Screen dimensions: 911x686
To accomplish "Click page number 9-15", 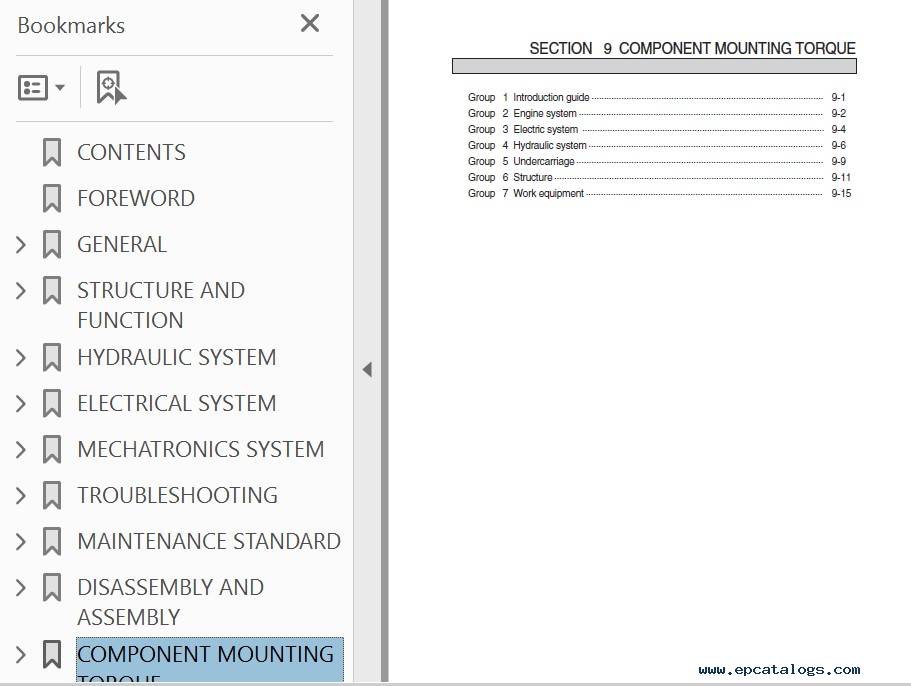I will click(840, 193).
